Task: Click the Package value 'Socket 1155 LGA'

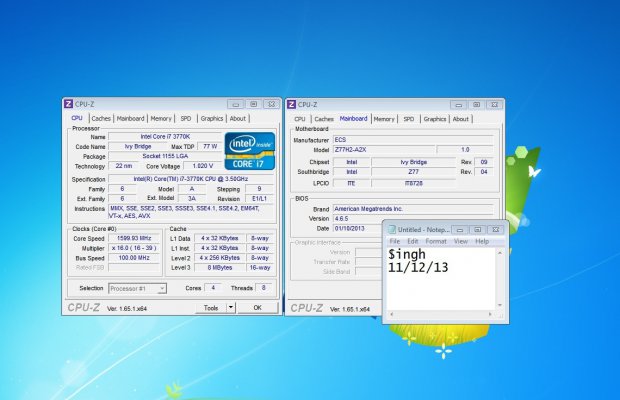Action: point(165,156)
